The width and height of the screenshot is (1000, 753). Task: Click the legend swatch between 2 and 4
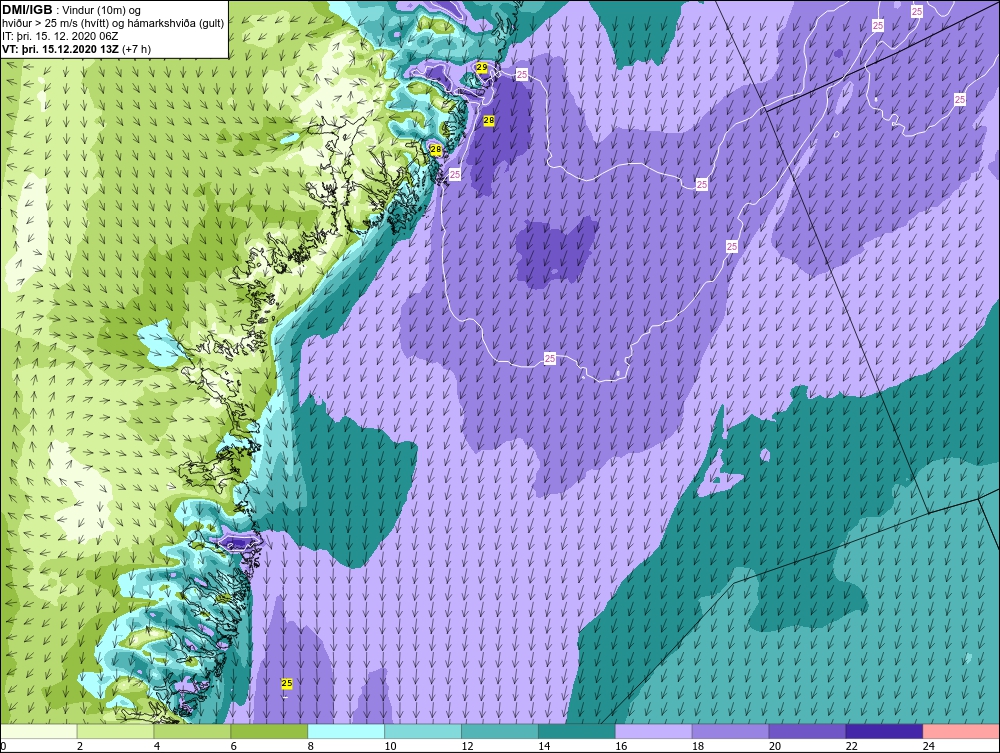coord(115,731)
